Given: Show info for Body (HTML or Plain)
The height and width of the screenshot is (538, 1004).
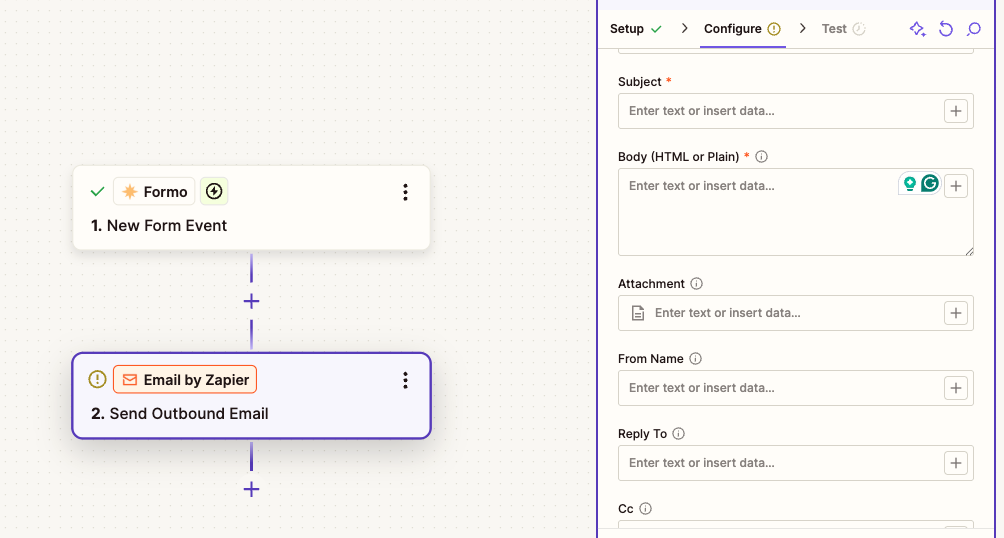Looking at the screenshot, I should pos(761,157).
